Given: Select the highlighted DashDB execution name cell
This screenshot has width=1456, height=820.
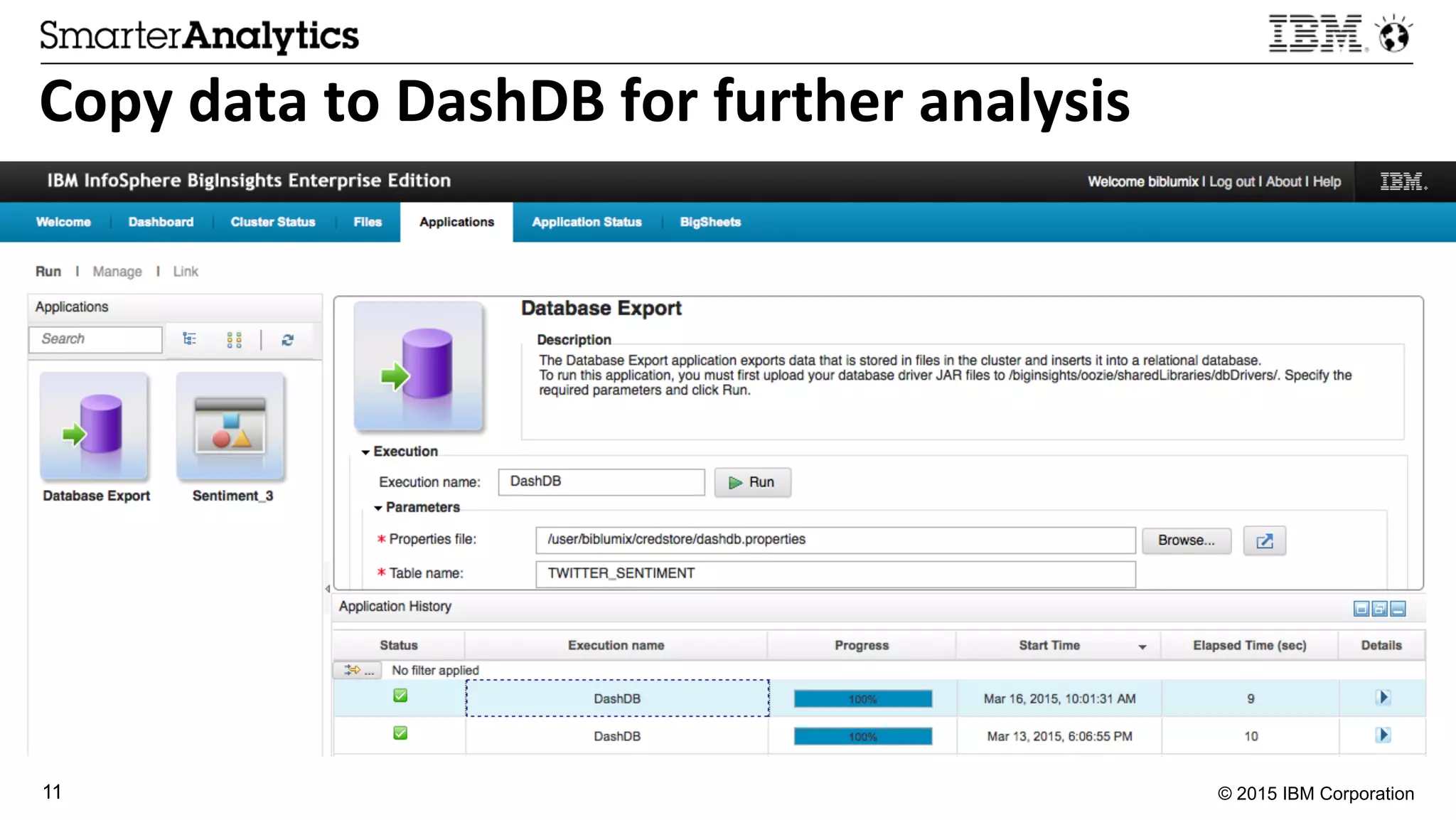Looking at the screenshot, I should pyautogui.click(x=617, y=698).
